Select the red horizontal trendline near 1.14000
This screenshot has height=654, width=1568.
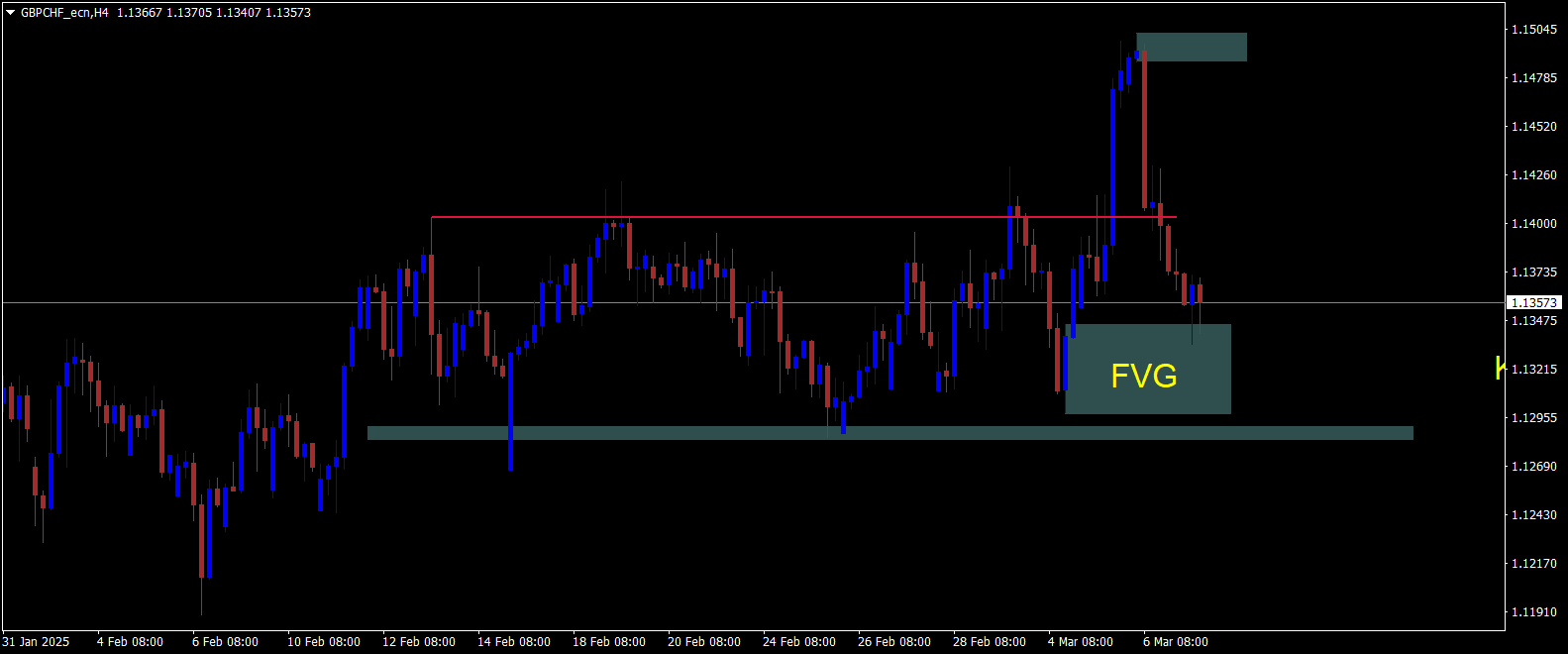click(803, 217)
